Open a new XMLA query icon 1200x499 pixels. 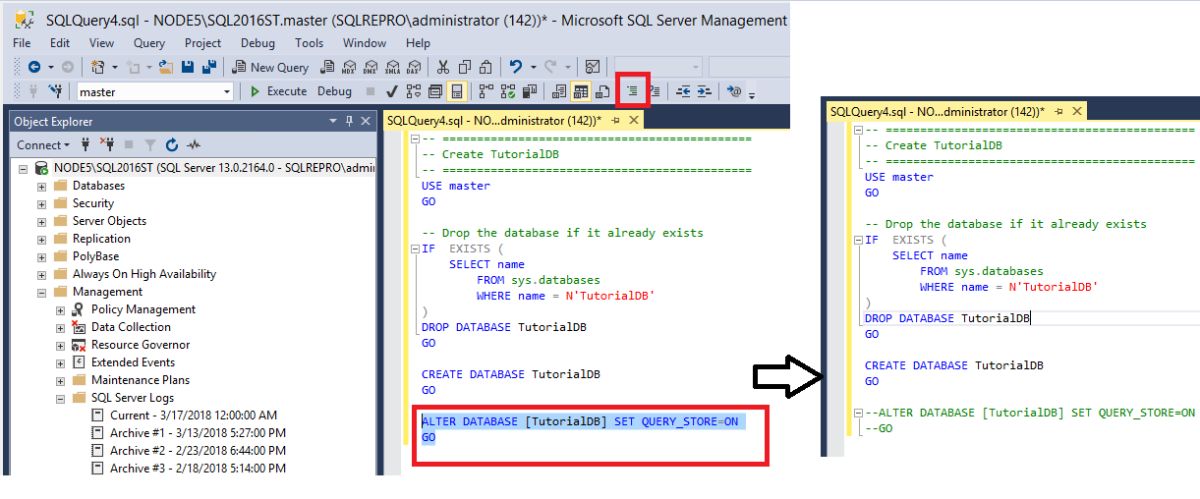392,67
